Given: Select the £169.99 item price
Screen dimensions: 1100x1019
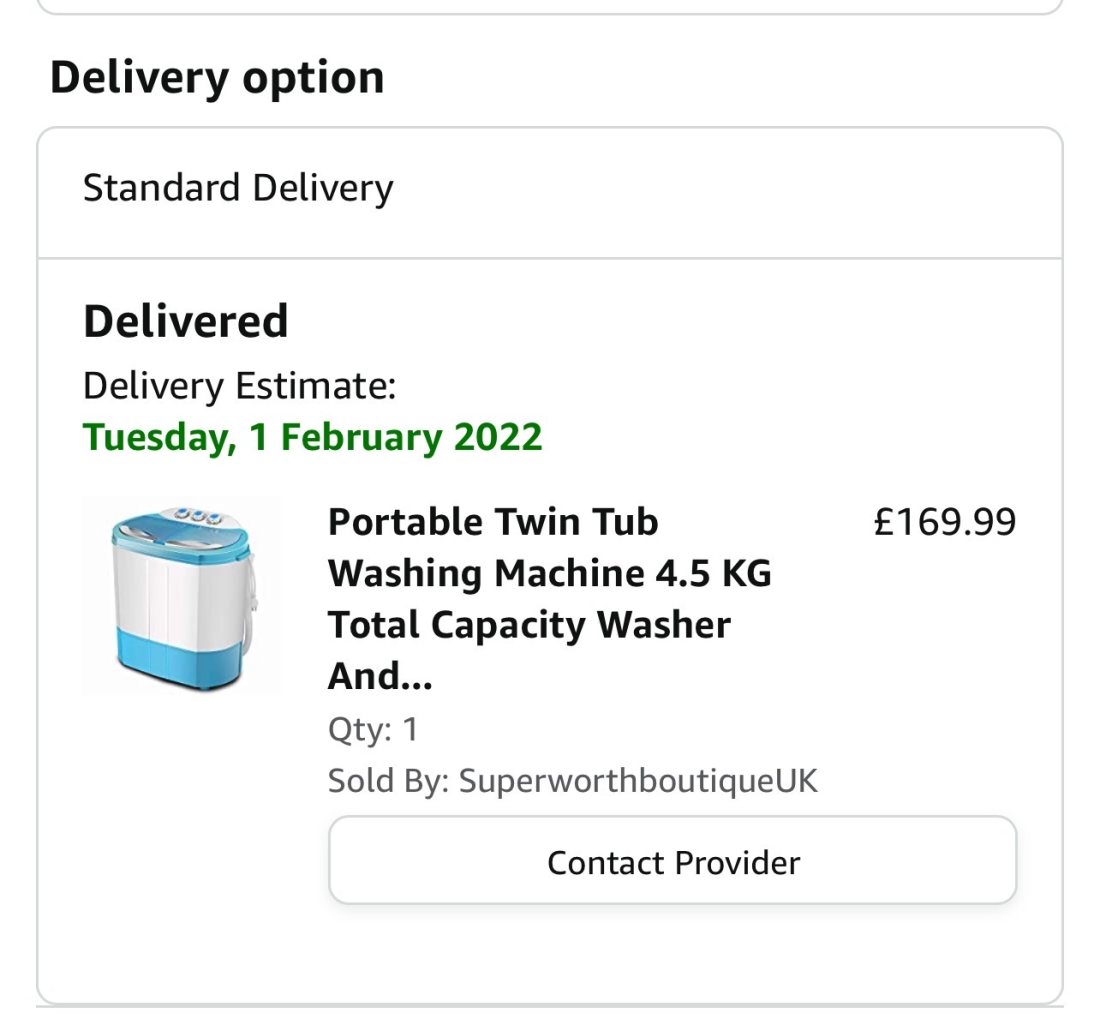Looking at the screenshot, I should [x=944, y=522].
